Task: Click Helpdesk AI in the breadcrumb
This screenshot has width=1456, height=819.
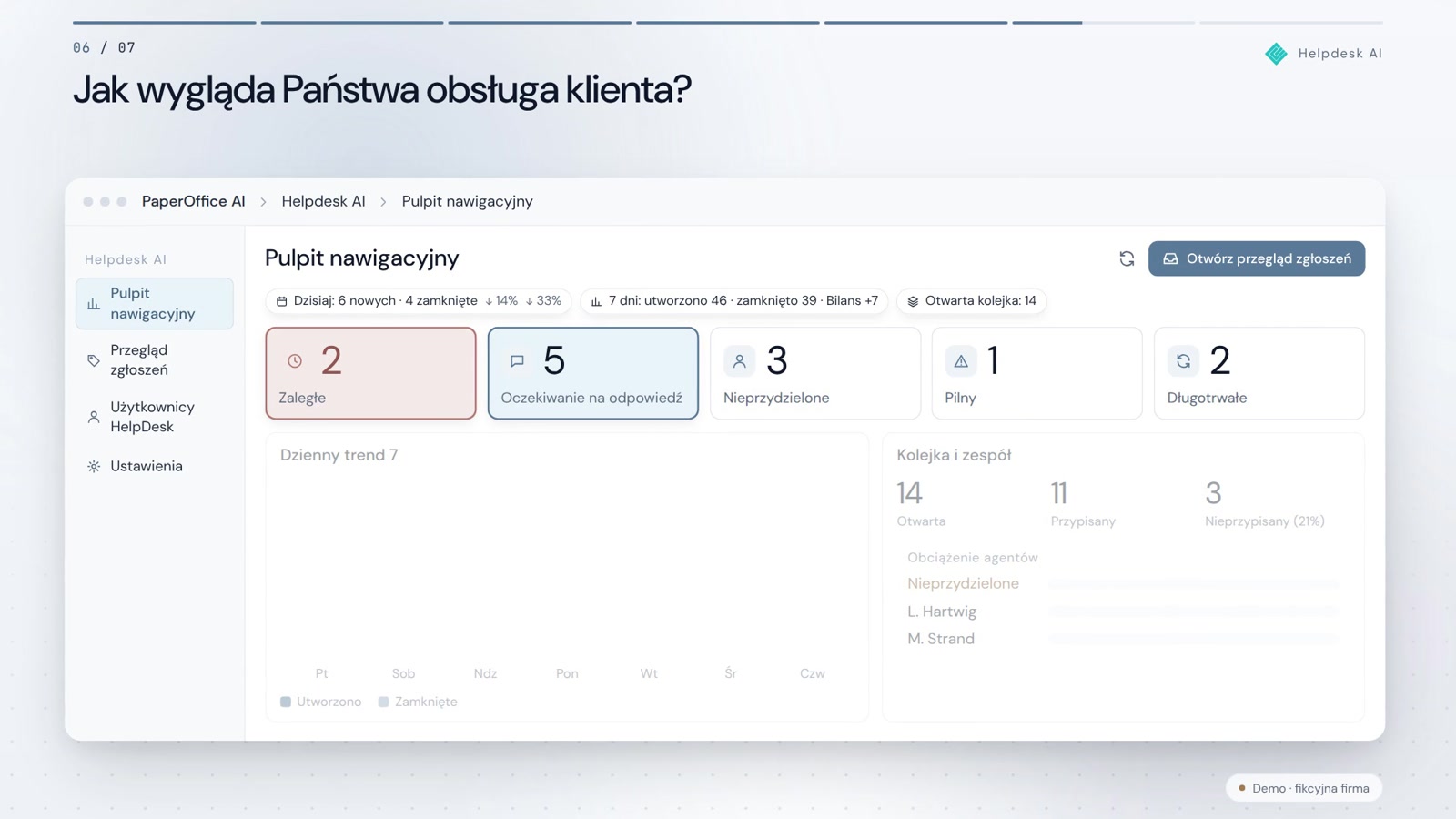Action: coord(323,201)
